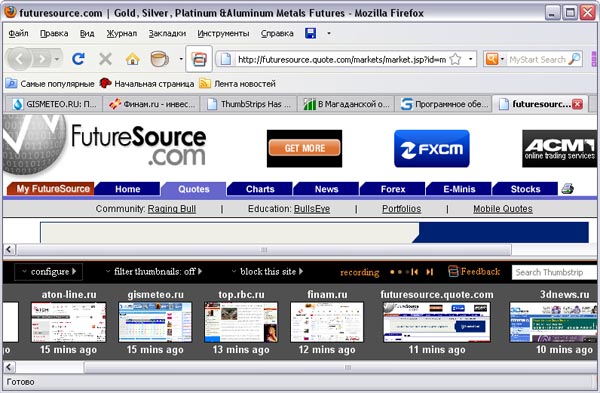Open the Инструменты menu

coord(223,33)
